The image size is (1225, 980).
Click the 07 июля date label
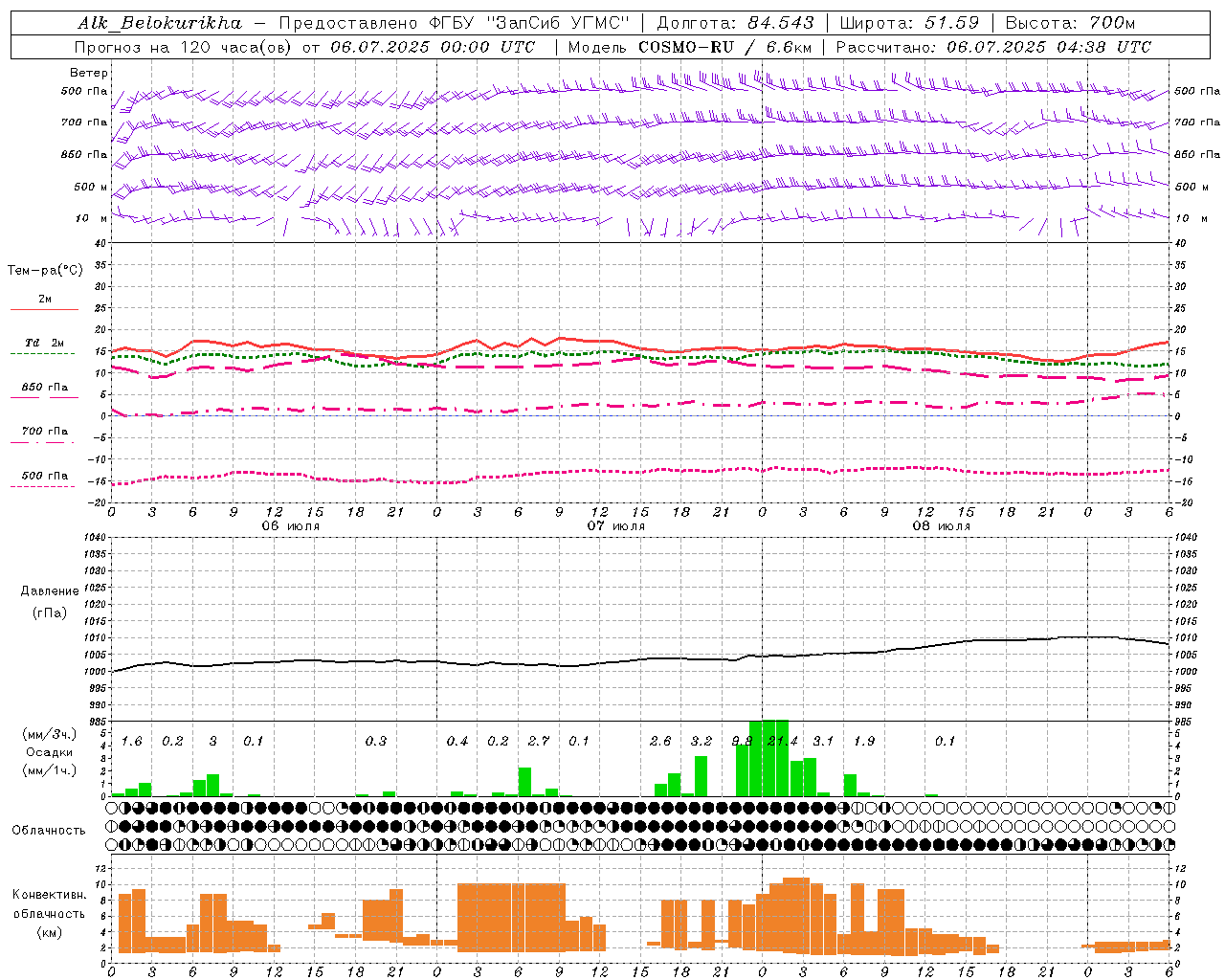615,526
